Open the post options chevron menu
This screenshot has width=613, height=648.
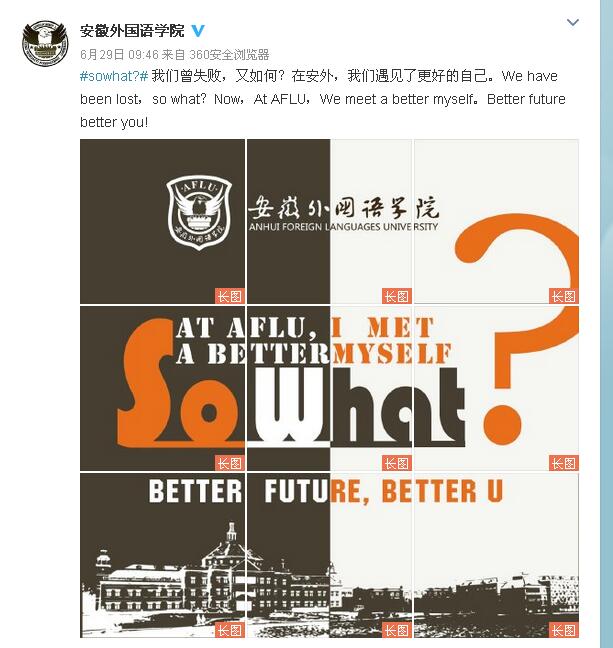pyautogui.click(x=572, y=22)
